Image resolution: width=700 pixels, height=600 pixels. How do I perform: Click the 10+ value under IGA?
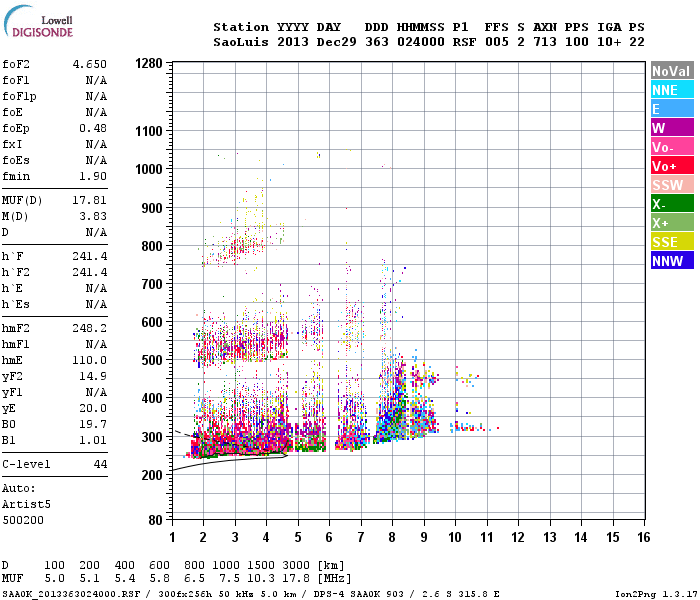[609, 42]
